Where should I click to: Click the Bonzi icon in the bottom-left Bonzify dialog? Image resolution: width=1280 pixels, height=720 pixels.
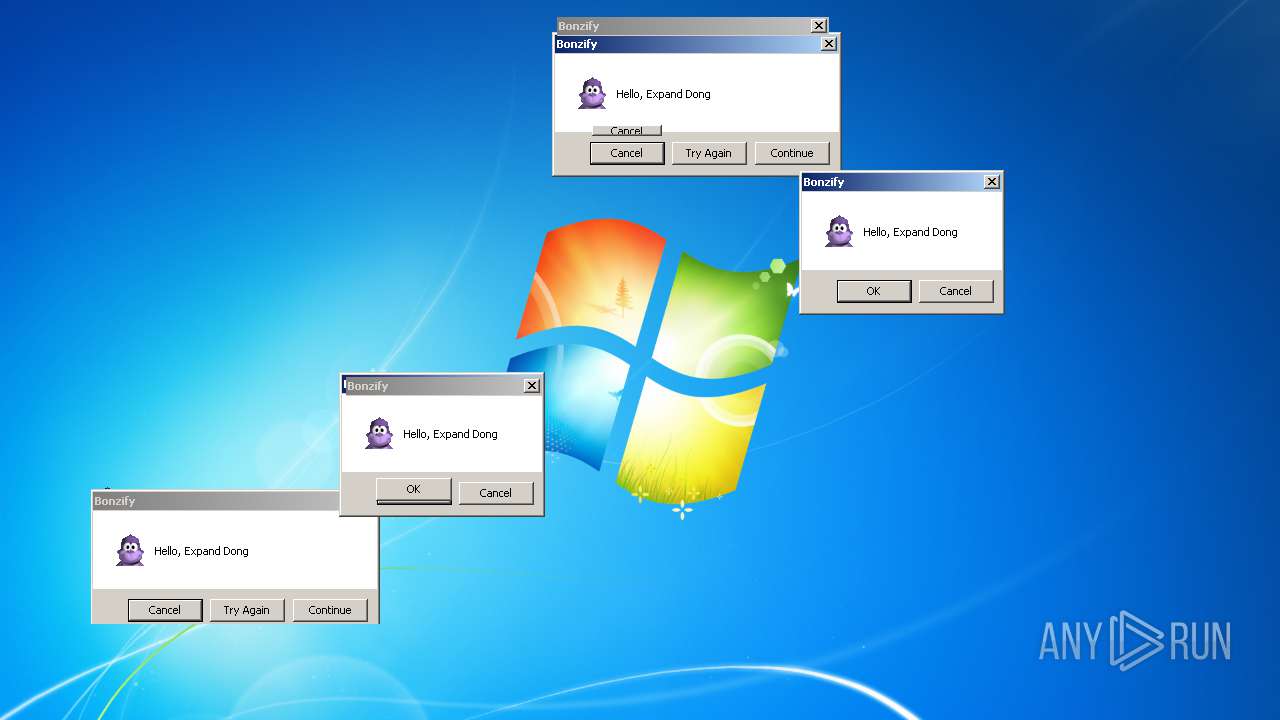tap(130, 550)
